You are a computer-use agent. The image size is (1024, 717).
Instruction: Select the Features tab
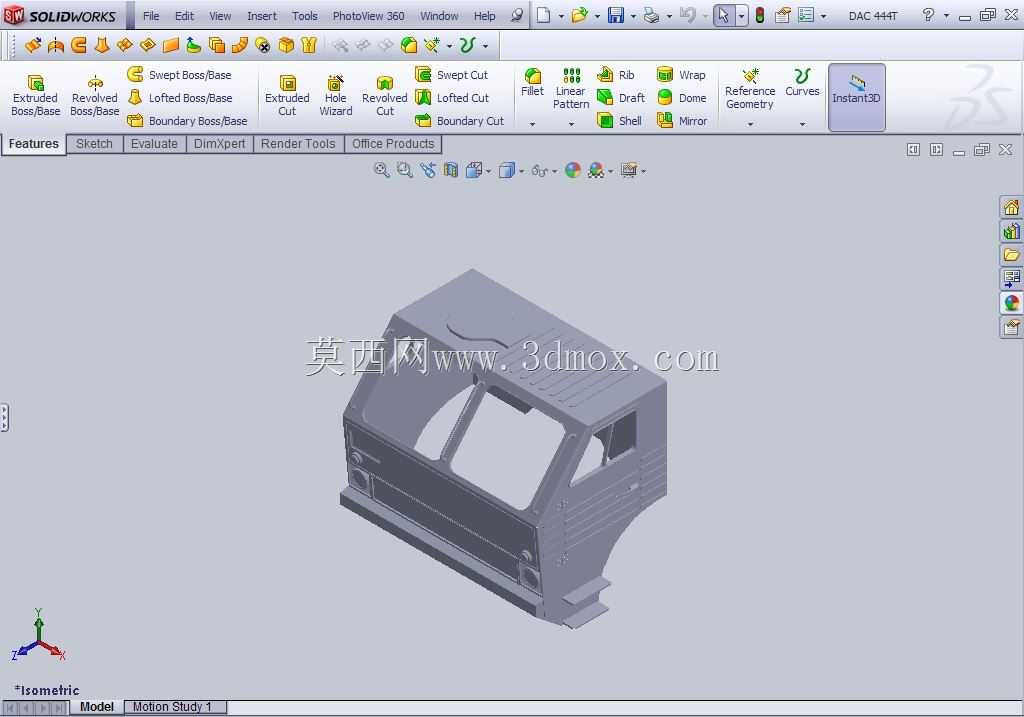33,144
